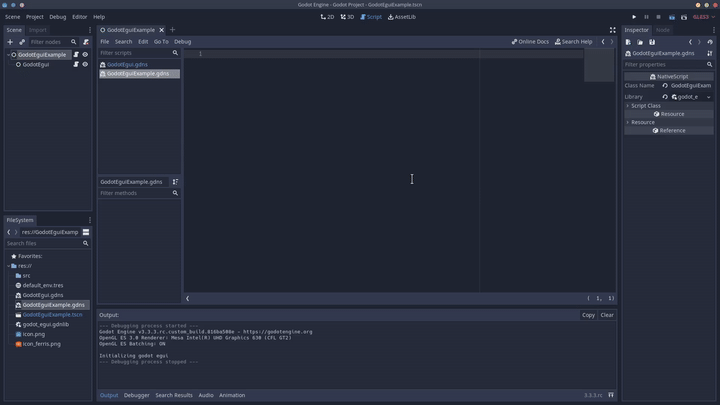Revert the Class Name property
The height and width of the screenshot is (405, 720).
[x=665, y=86]
